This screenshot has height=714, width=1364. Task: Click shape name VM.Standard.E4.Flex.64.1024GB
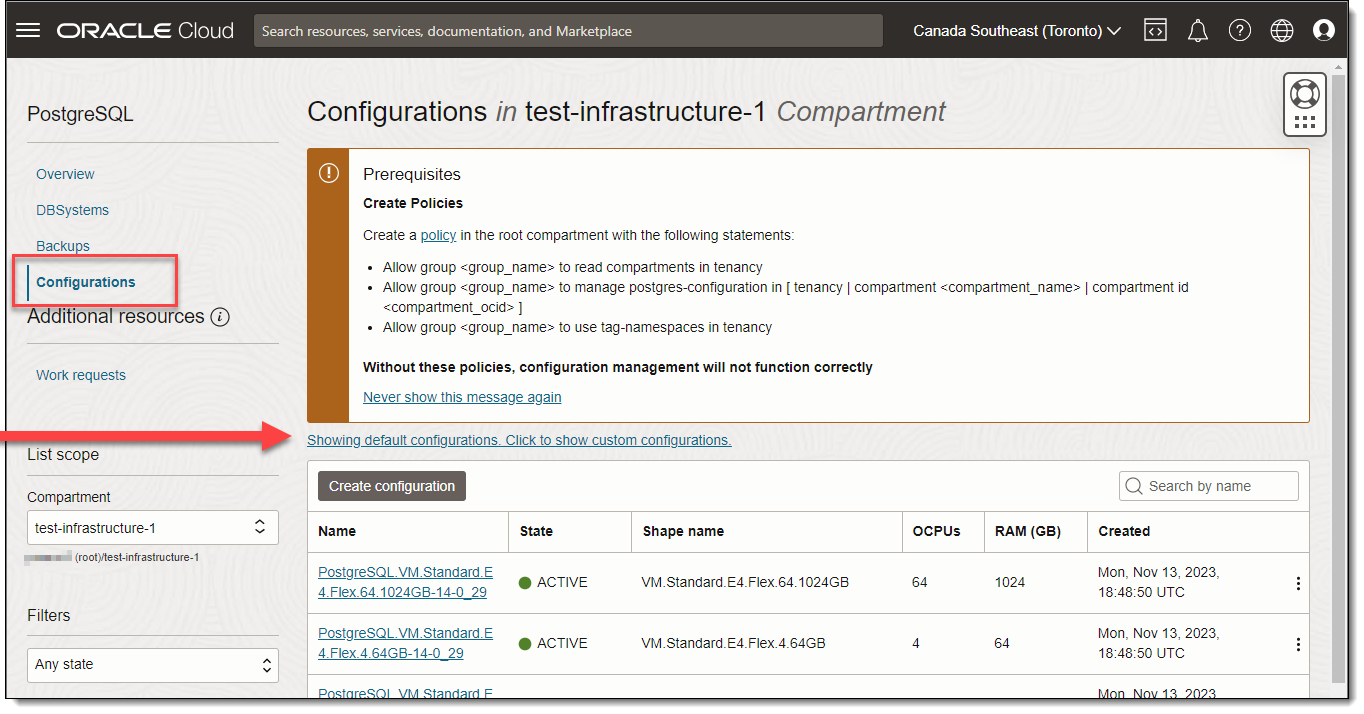pyautogui.click(x=745, y=582)
